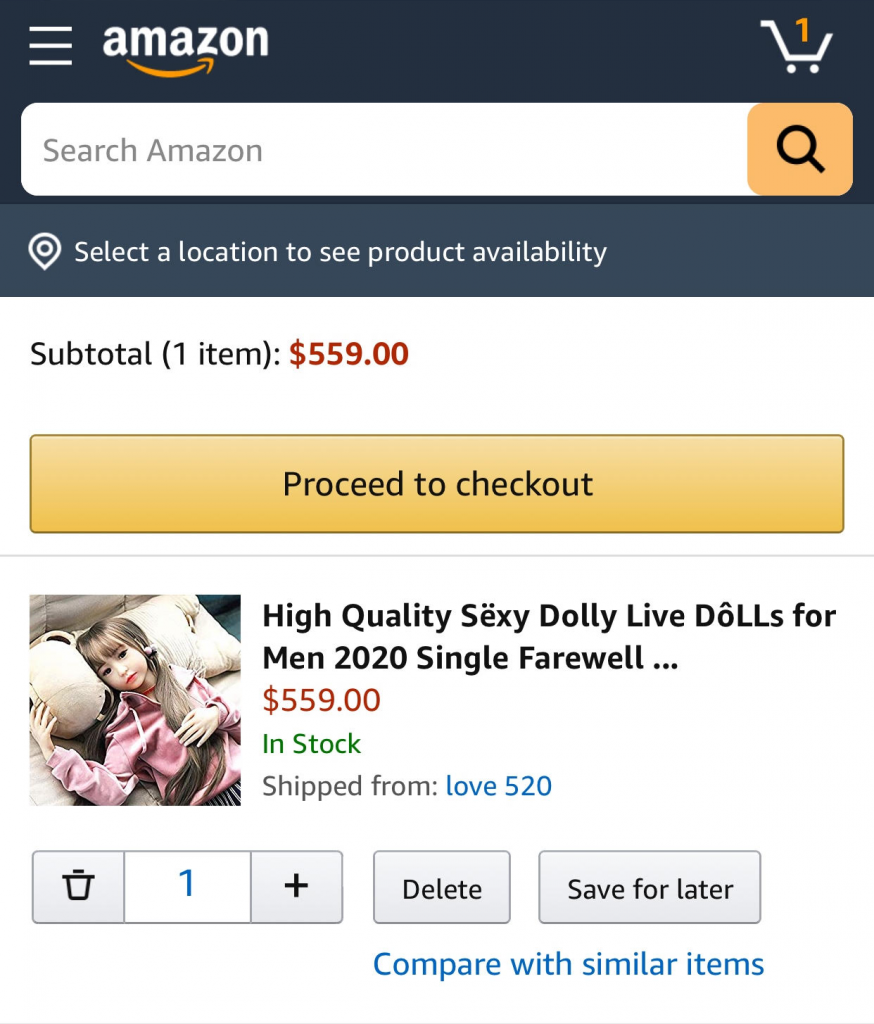874x1024 pixels.
Task: Open Compare with similar items link
Action: coord(568,964)
